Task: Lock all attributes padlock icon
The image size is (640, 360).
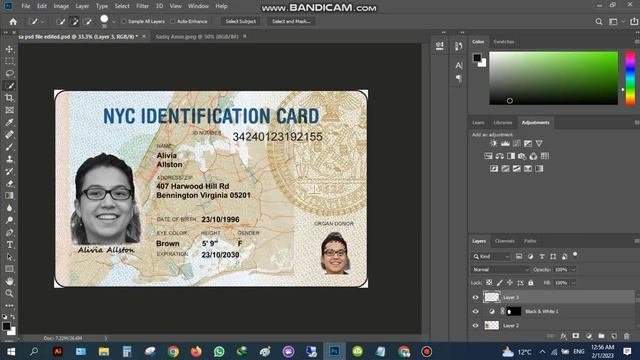Action: (531, 282)
